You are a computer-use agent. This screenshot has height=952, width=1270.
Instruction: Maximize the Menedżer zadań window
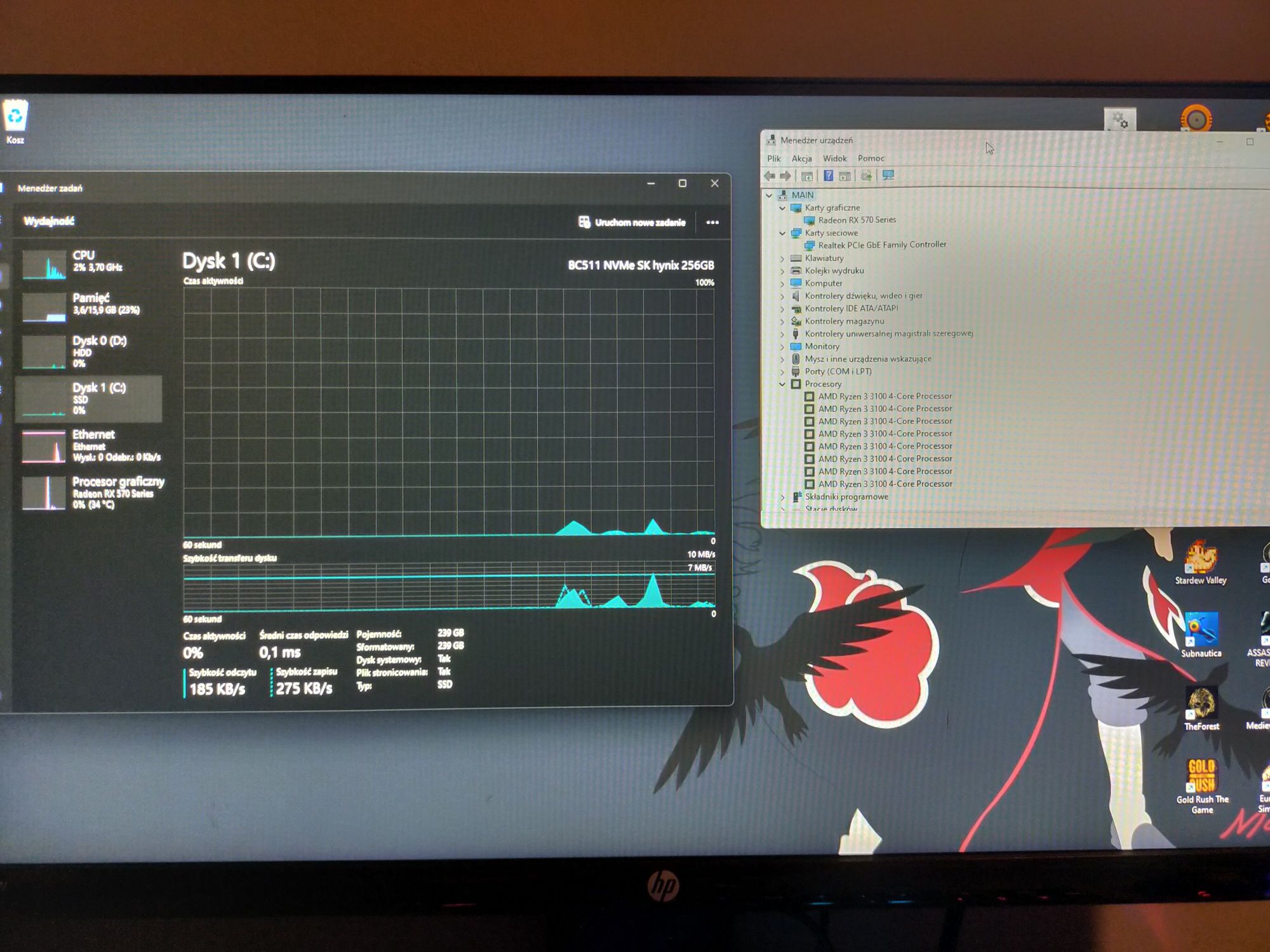point(683,183)
